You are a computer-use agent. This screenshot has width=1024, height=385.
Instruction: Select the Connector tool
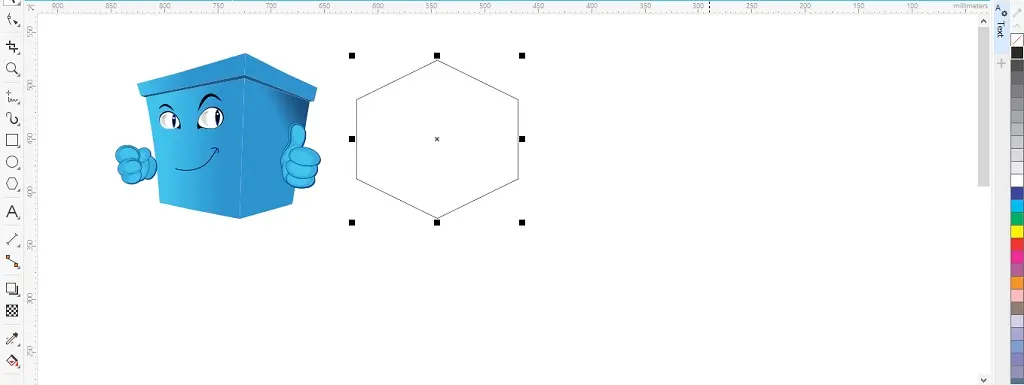point(12,261)
